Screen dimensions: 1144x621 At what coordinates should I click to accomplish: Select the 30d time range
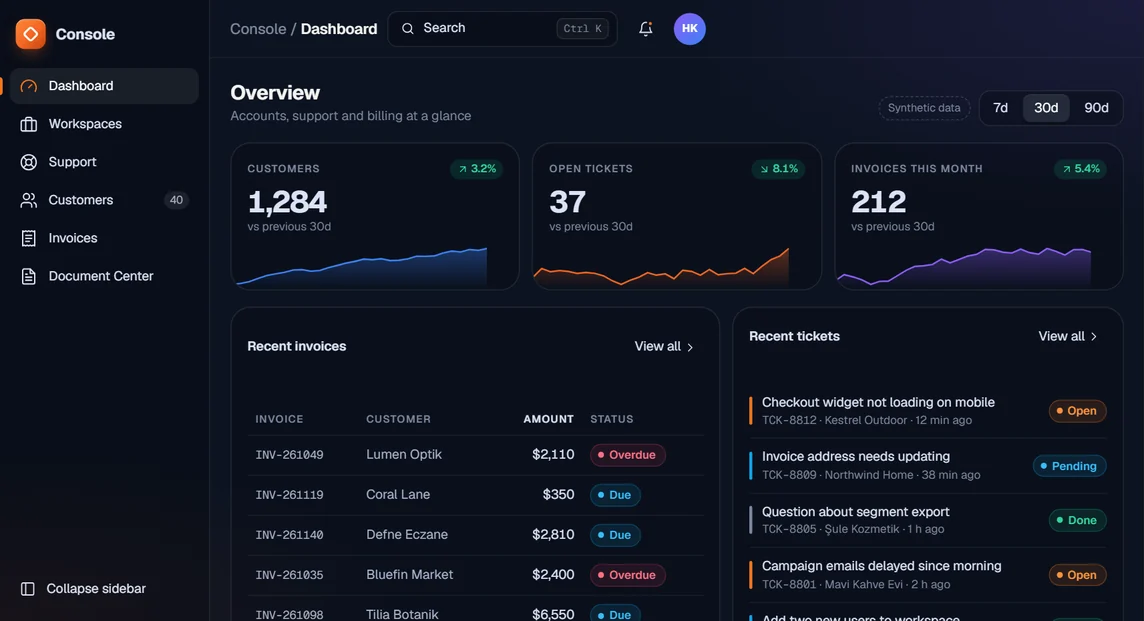(x=1046, y=108)
